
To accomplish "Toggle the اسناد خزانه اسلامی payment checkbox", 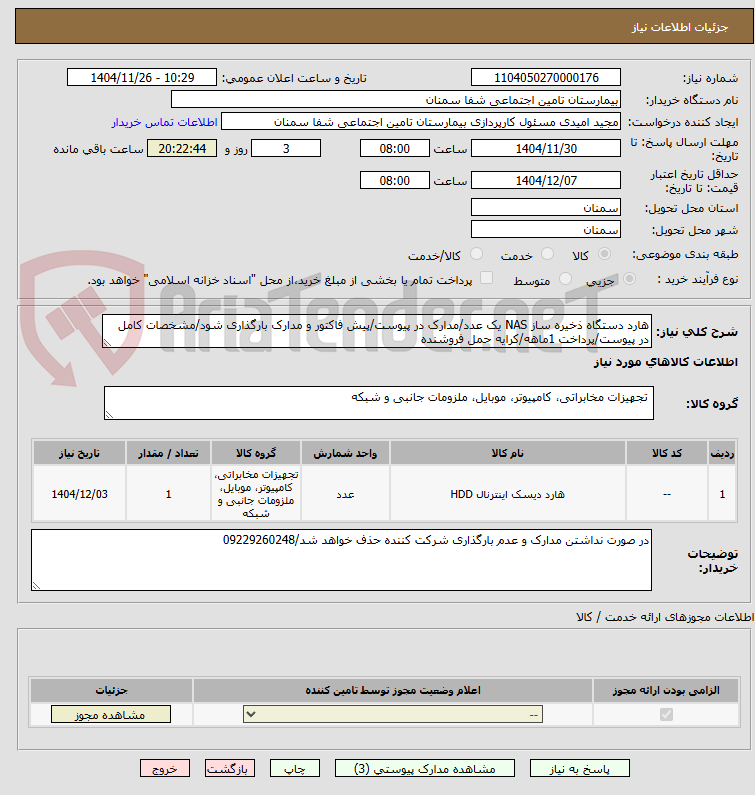I will pos(486,278).
